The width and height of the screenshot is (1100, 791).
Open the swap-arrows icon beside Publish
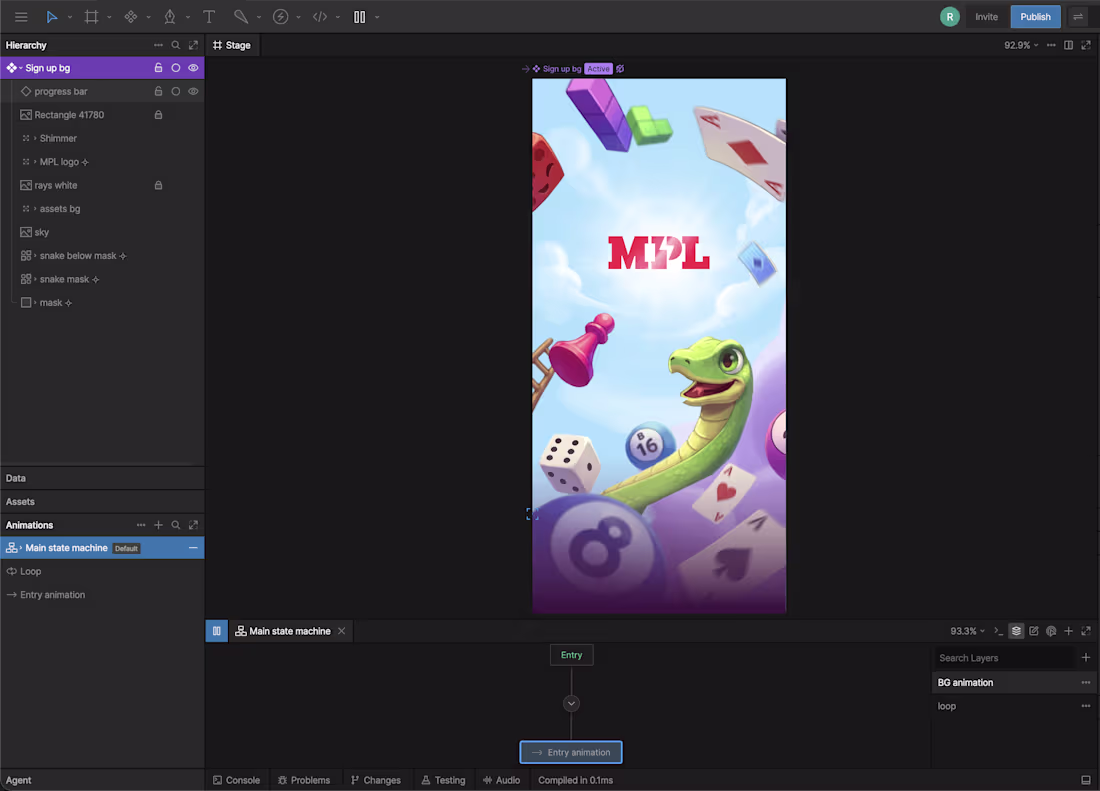(x=1078, y=17)
